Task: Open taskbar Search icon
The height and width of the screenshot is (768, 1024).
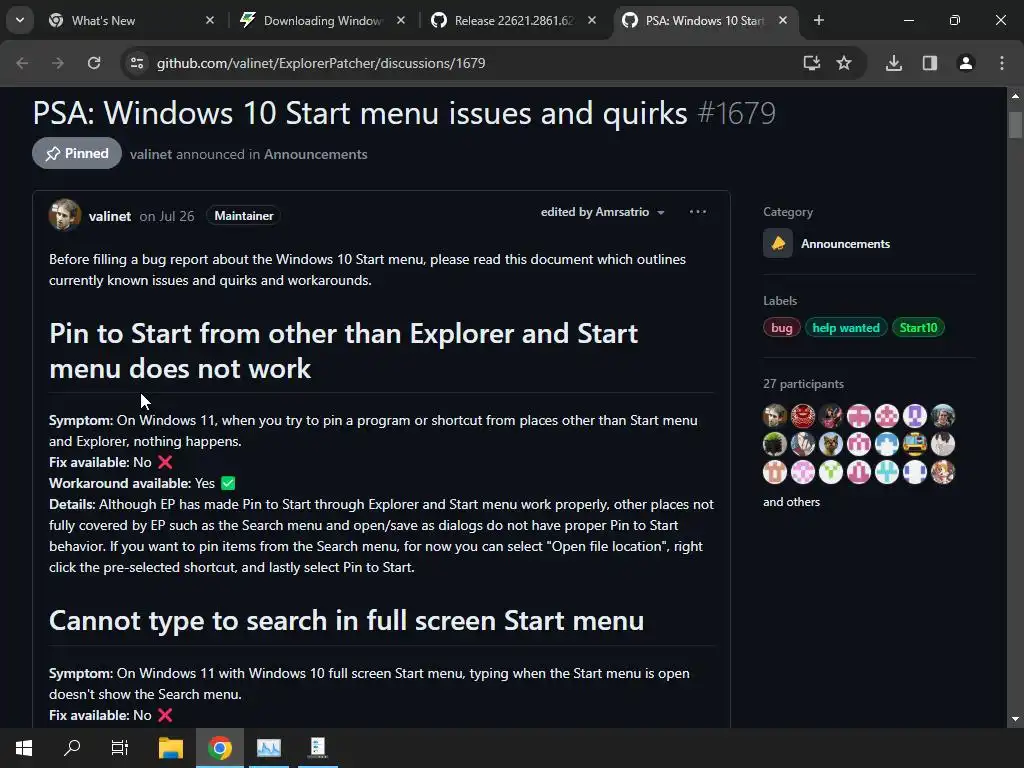Action: 72,748
